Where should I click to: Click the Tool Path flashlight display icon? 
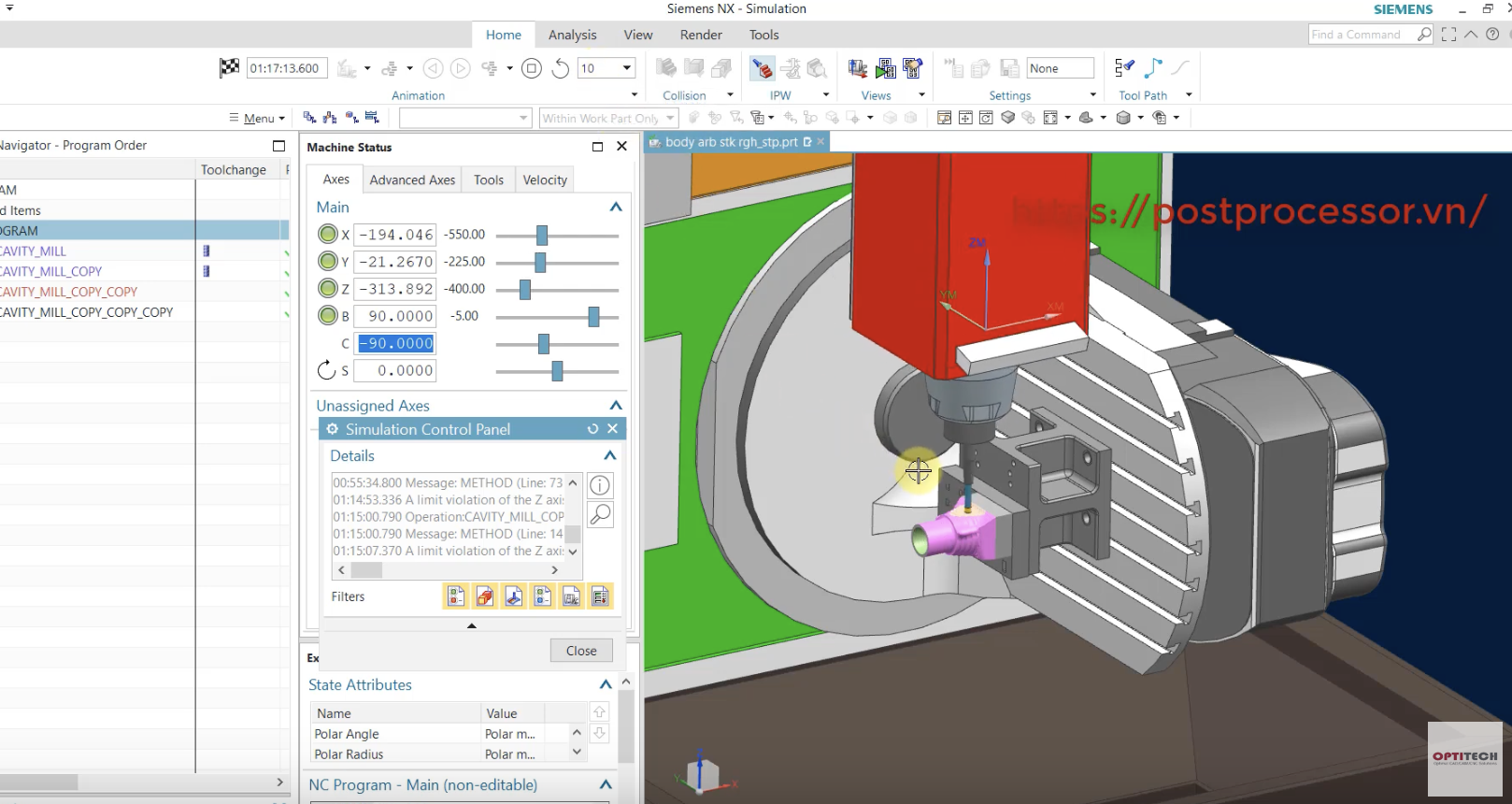1124,68
